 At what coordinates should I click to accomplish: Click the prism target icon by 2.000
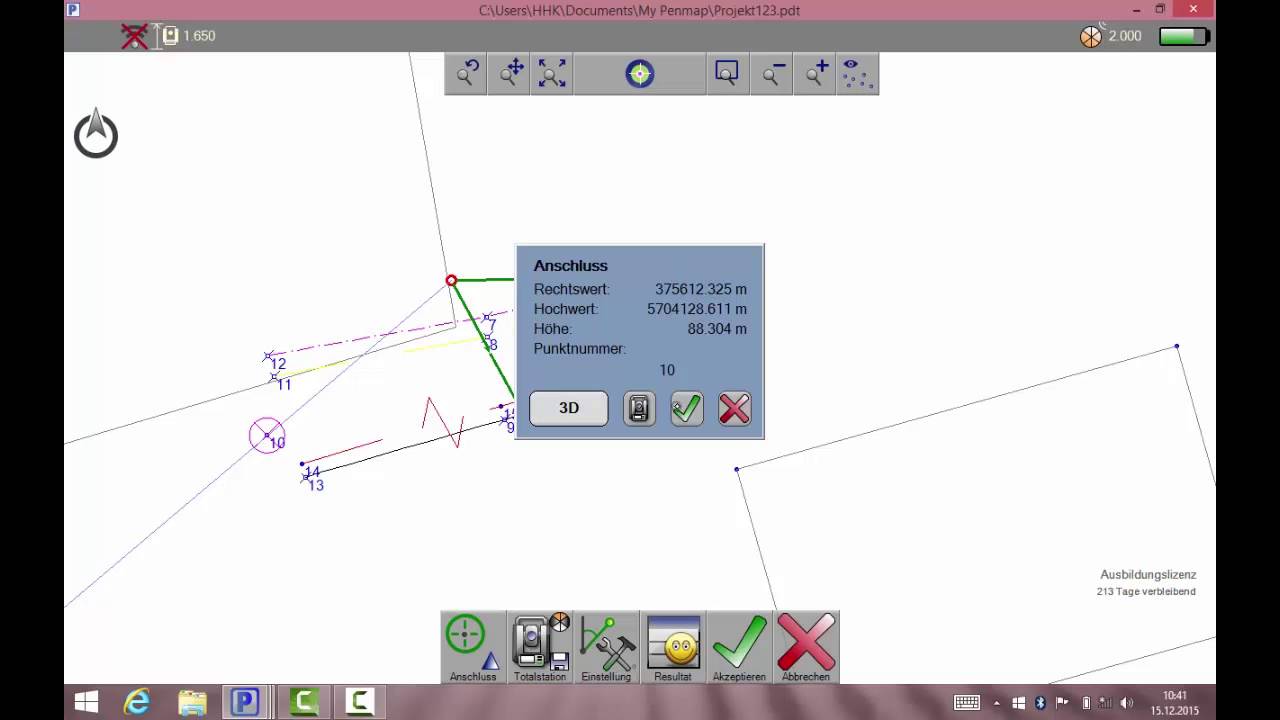(1091, 36)
